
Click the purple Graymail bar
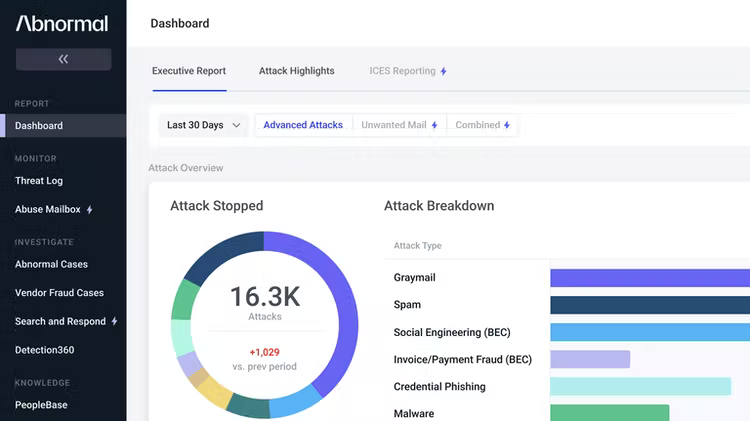click(650, 278)
